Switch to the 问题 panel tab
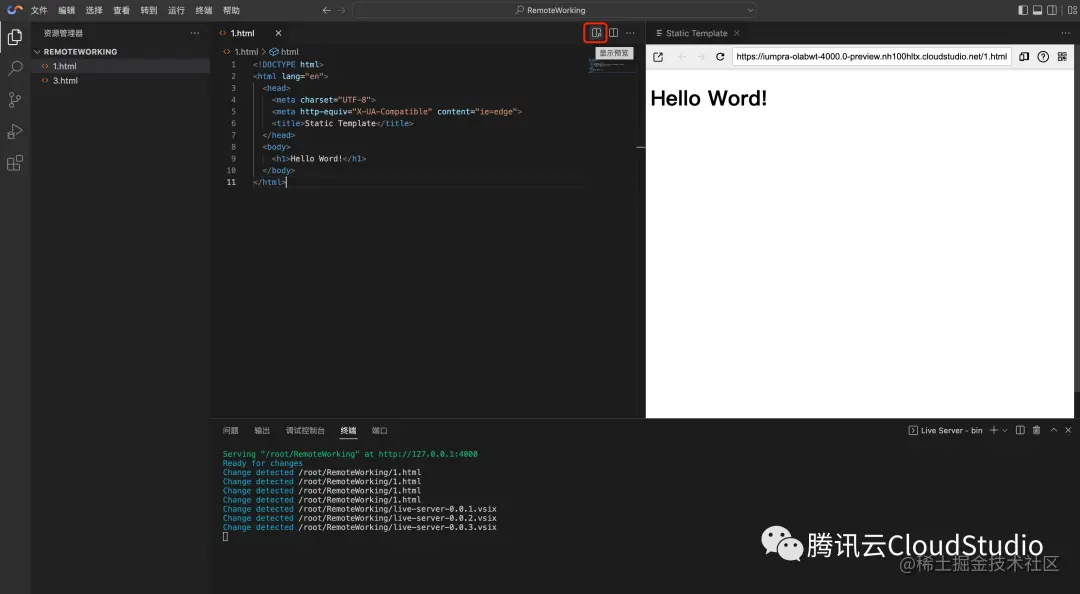Screen dimensions: 1080x594 (x=231, y=431)
